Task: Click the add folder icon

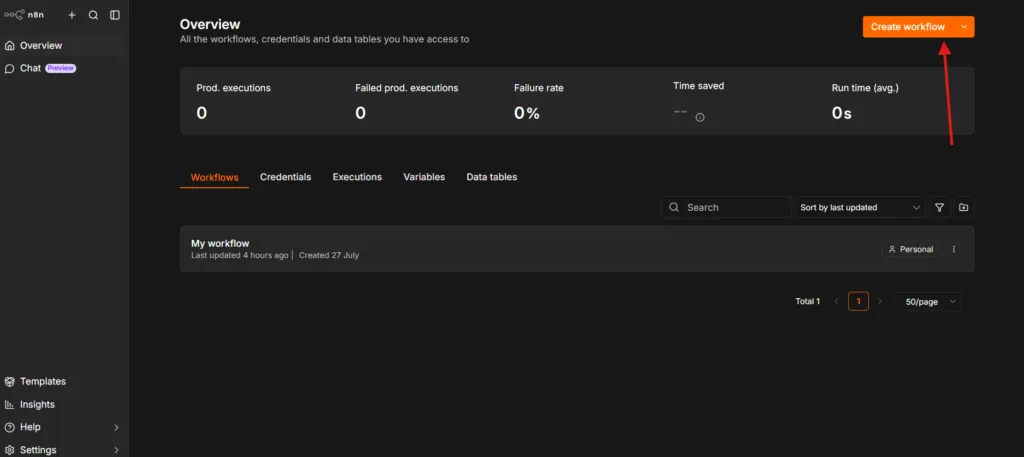Action: 963,208
